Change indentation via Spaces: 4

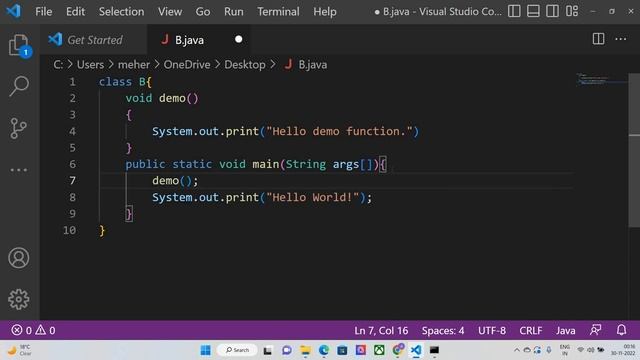443,330
